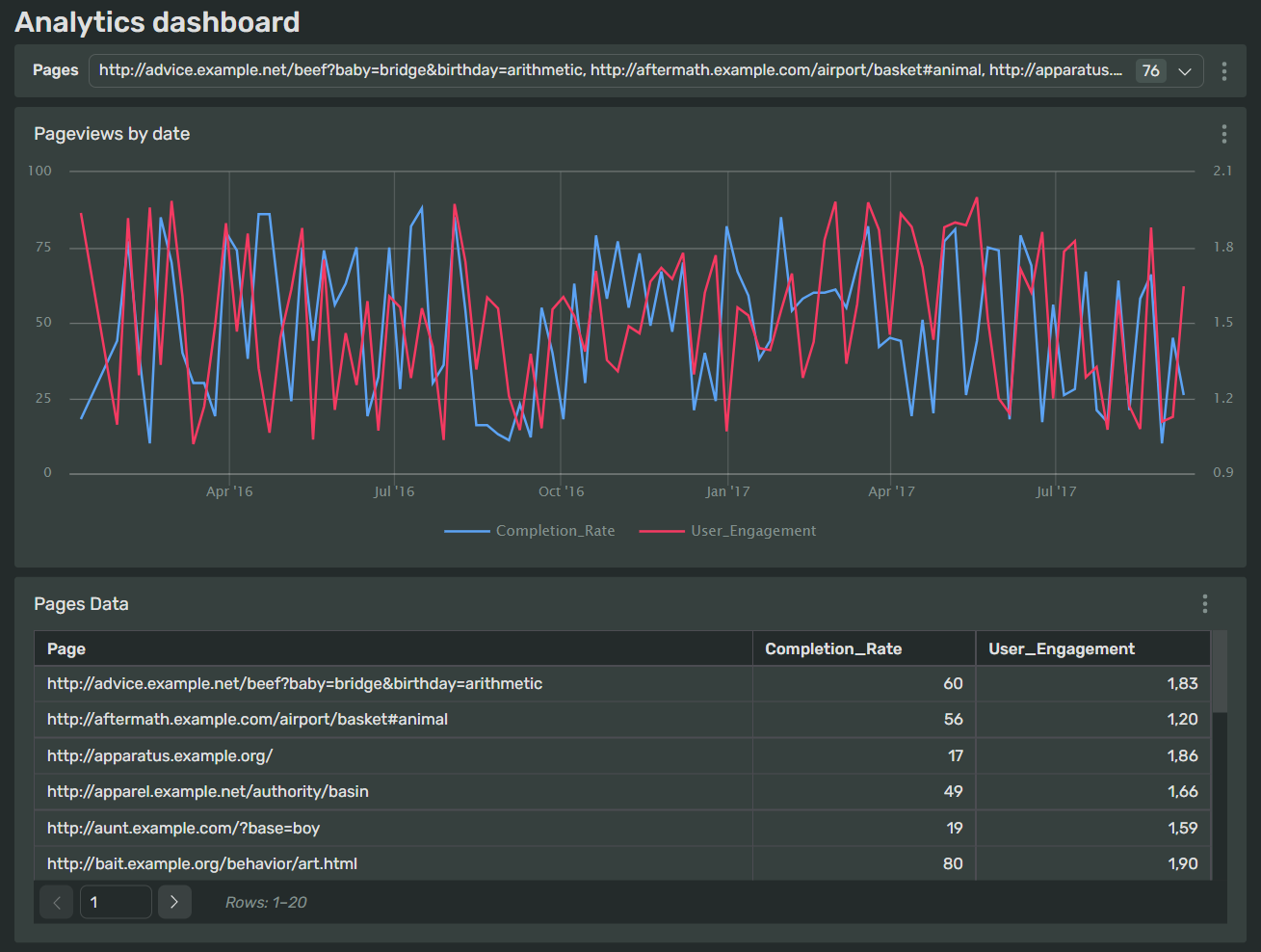Click the Jul '17 axis label
Screen dimensions: 1261x952
[x=1056, y=491]
